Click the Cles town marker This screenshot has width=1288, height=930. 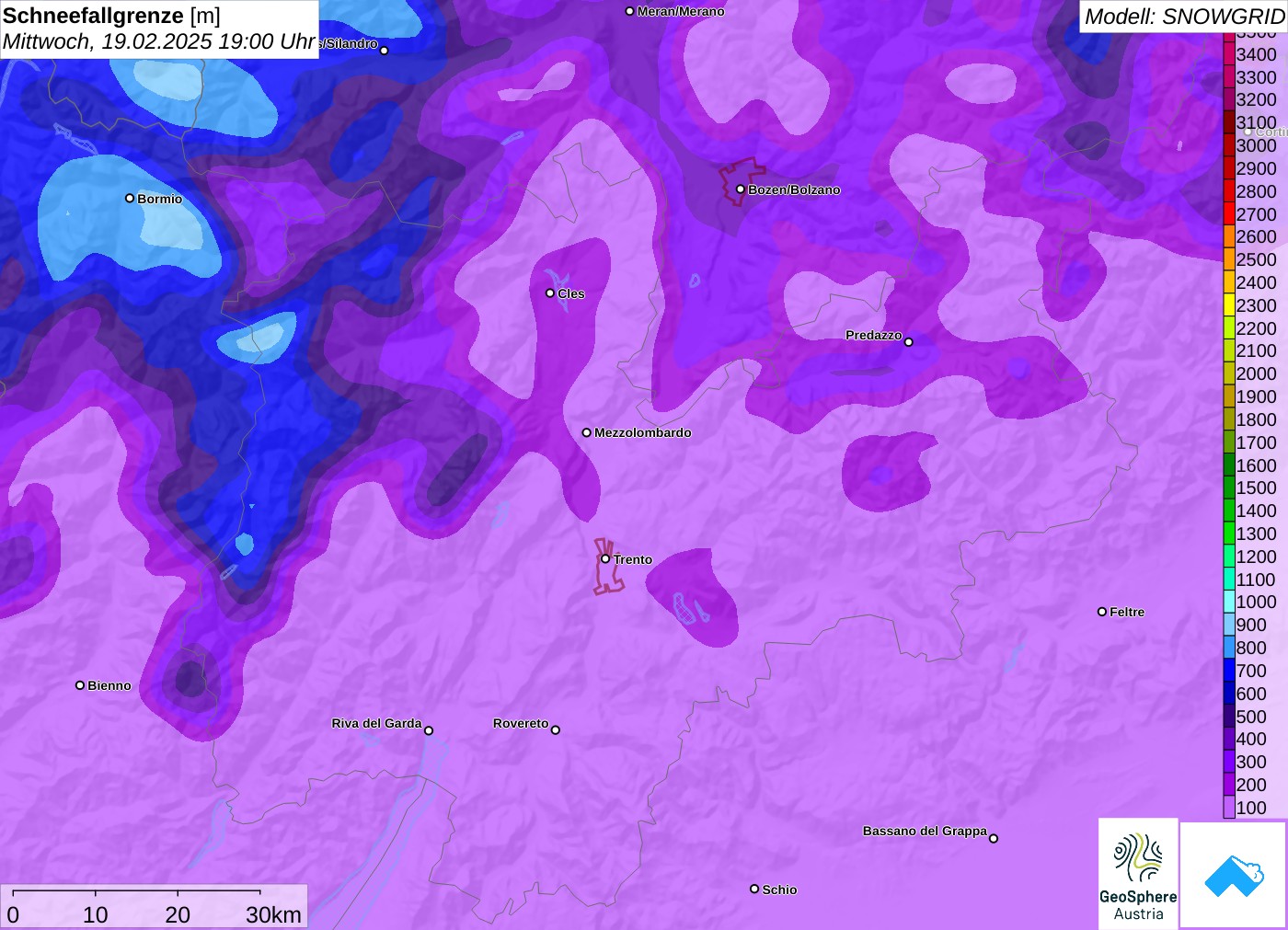[x=550, y=293]
